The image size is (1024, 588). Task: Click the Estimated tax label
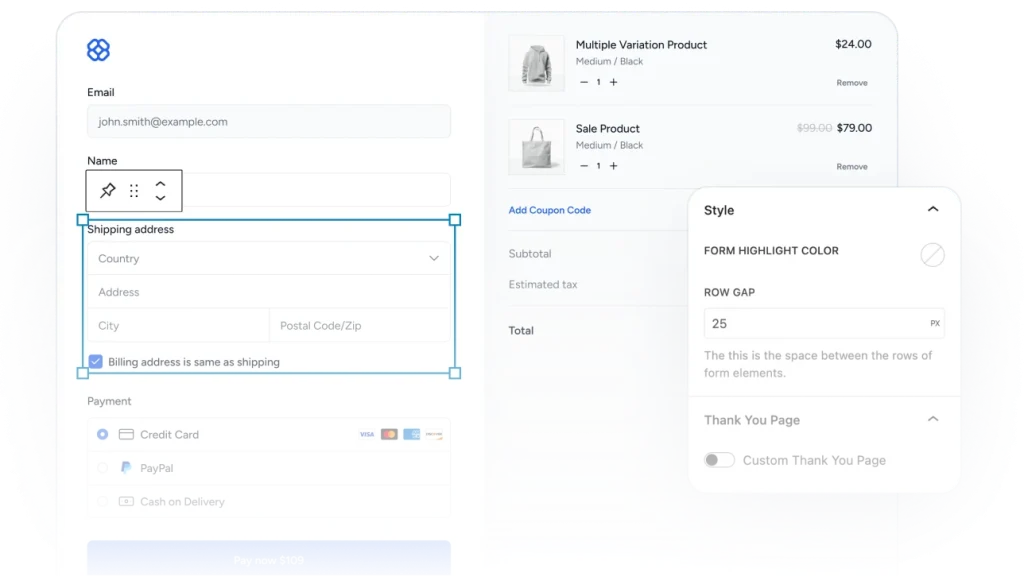pos(543,285)
